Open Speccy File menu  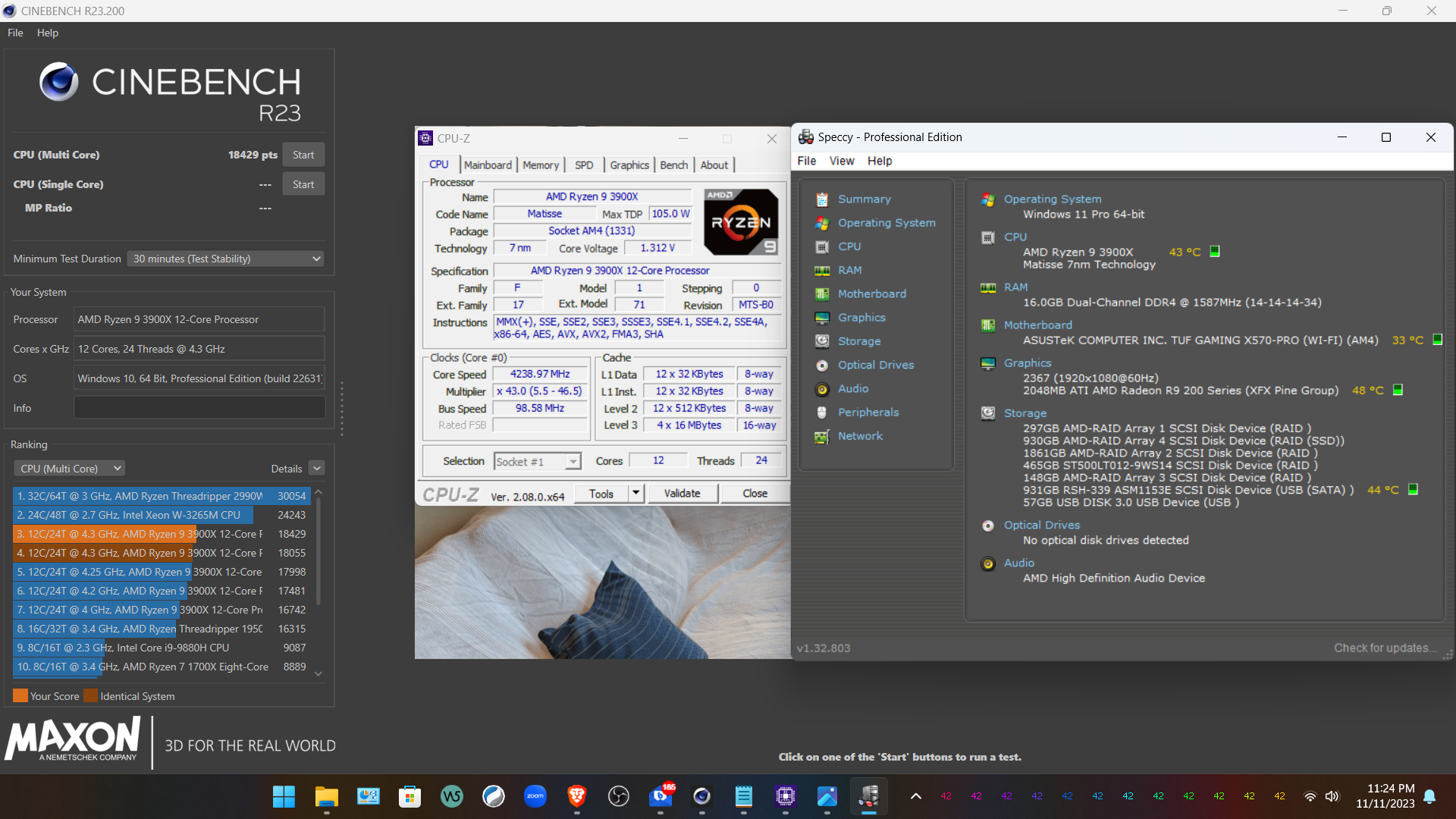click(x=807, y=161)
